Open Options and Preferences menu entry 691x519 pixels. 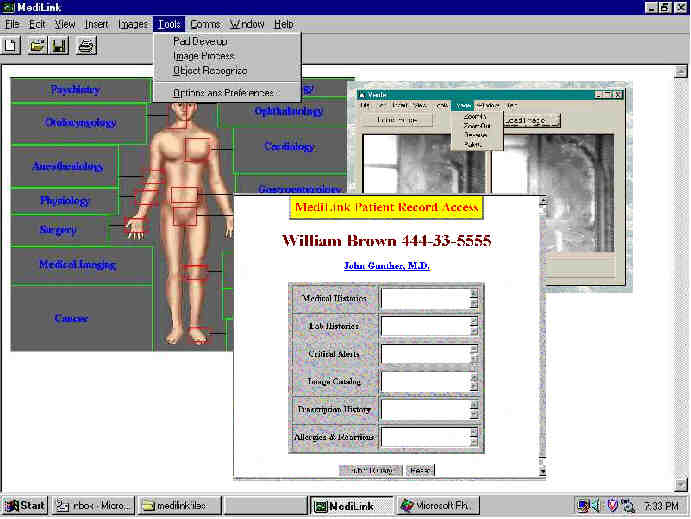(222, 92)
